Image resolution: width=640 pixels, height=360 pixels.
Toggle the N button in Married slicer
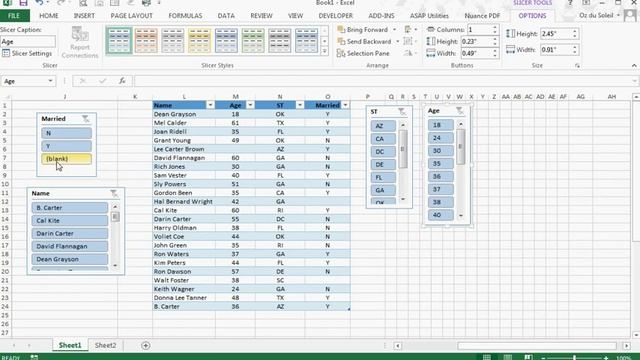66,133
